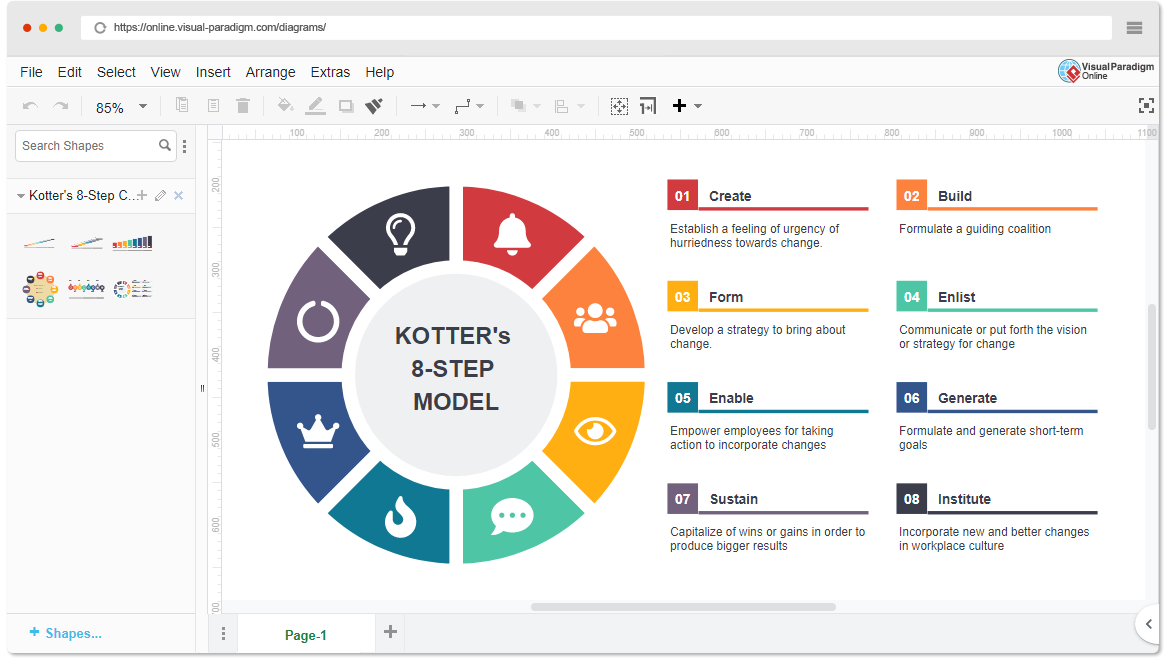Select the Line Color pencil icon
The height and width of the screenshot is (665, 1170).
(x=315, y=105)
